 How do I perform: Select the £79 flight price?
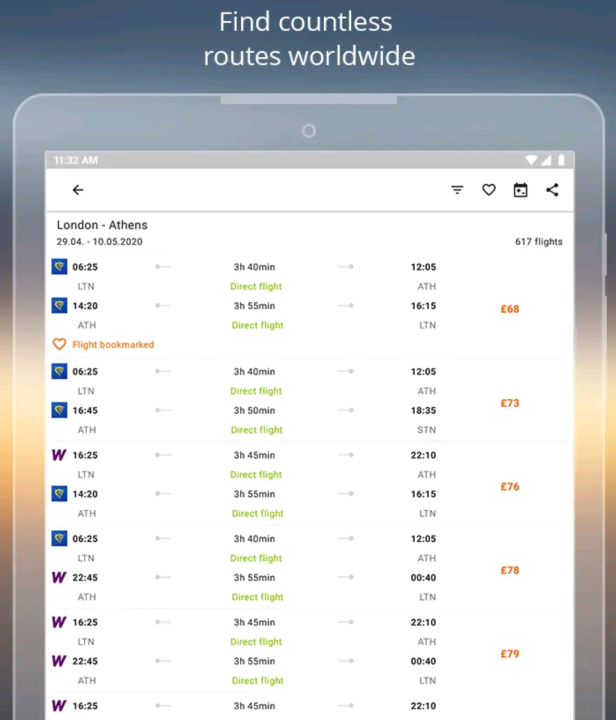[x=510, y=654]
